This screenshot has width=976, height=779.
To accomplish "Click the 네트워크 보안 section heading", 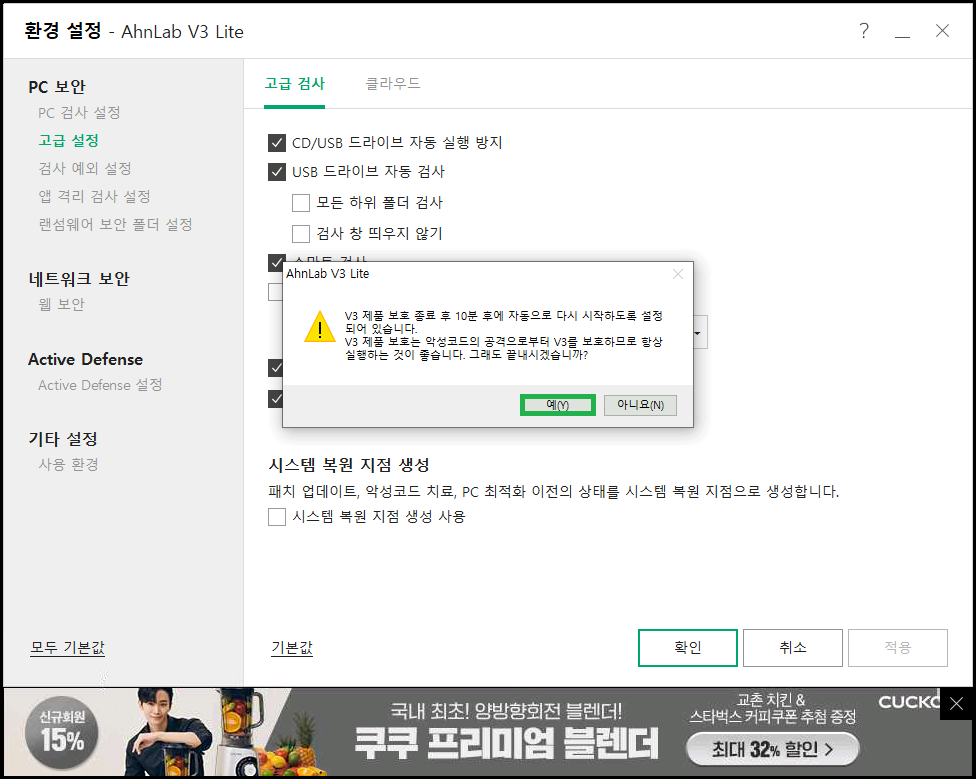I will tap(79, 279).
